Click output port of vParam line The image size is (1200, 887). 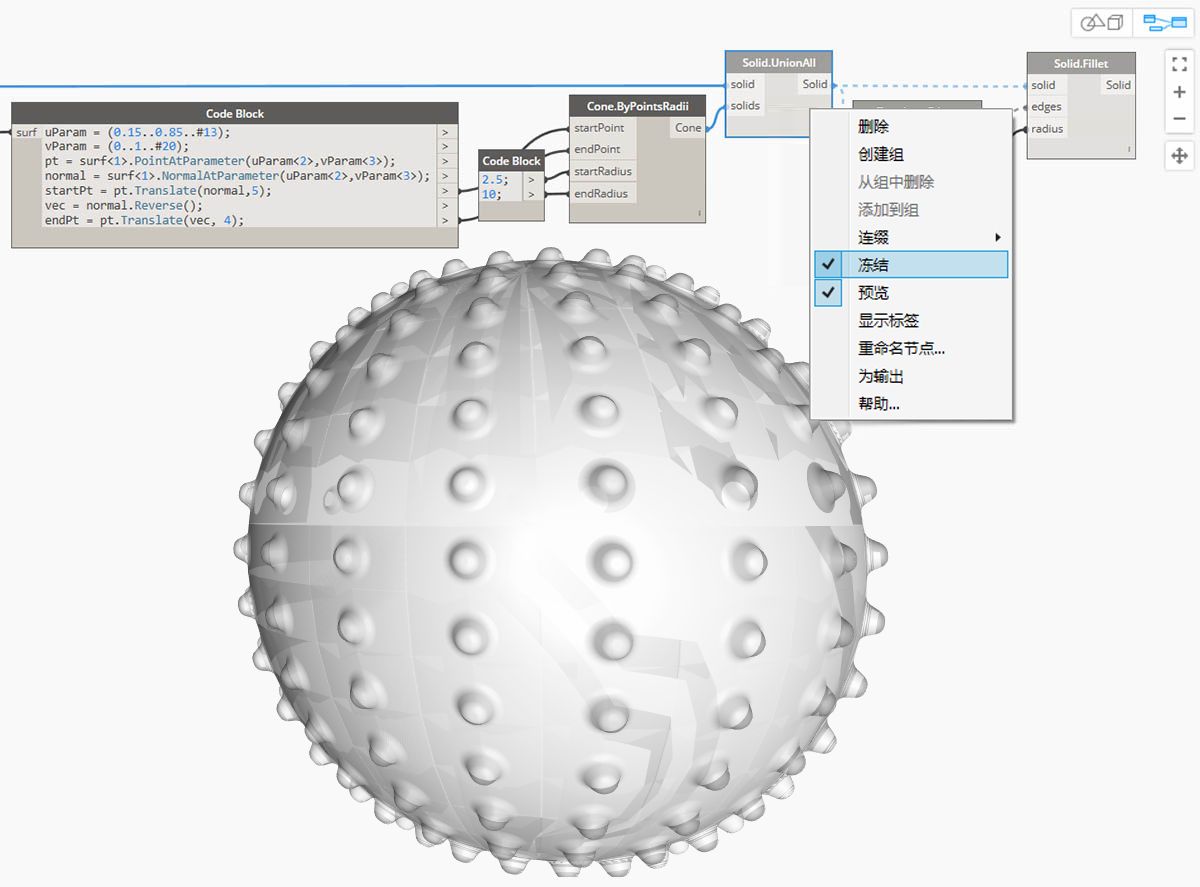click(x=447, y=146)
